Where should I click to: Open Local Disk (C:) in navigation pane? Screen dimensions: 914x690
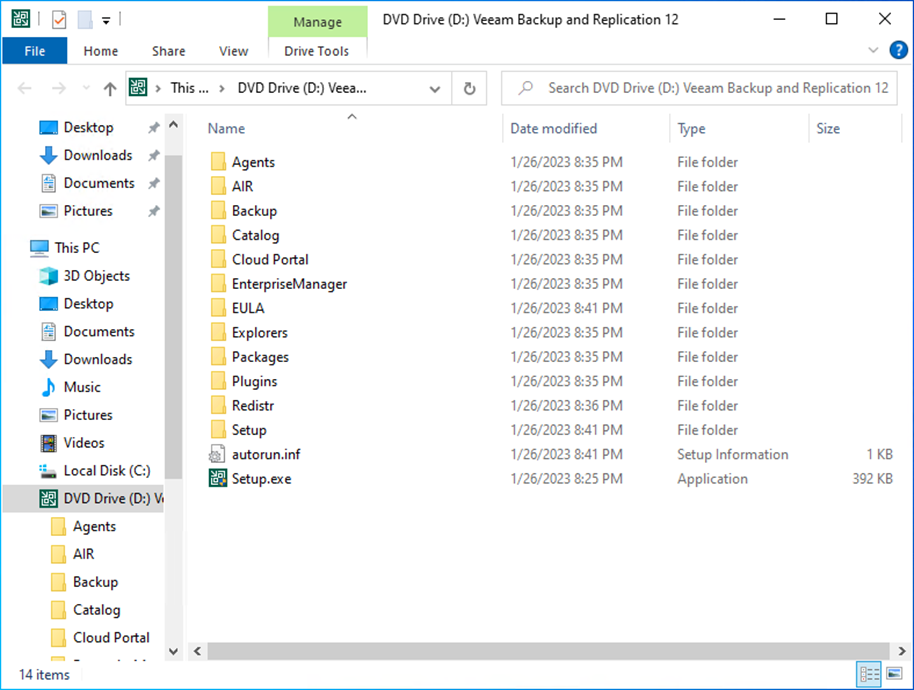point(107,471)
